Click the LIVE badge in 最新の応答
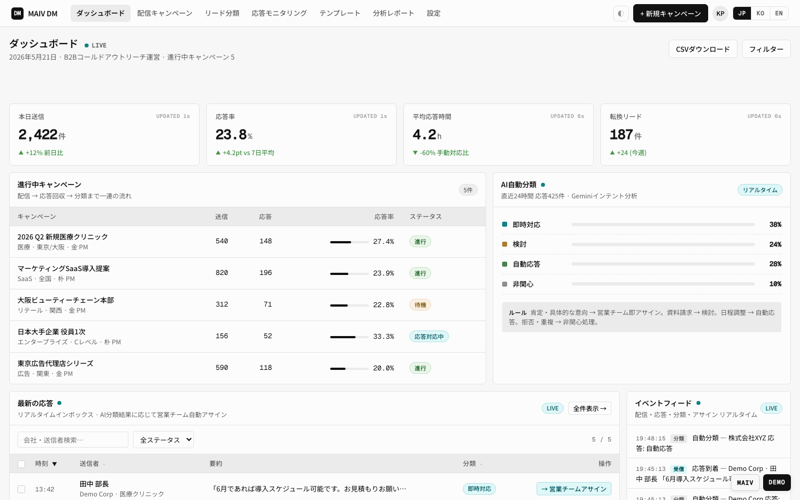 553,408
